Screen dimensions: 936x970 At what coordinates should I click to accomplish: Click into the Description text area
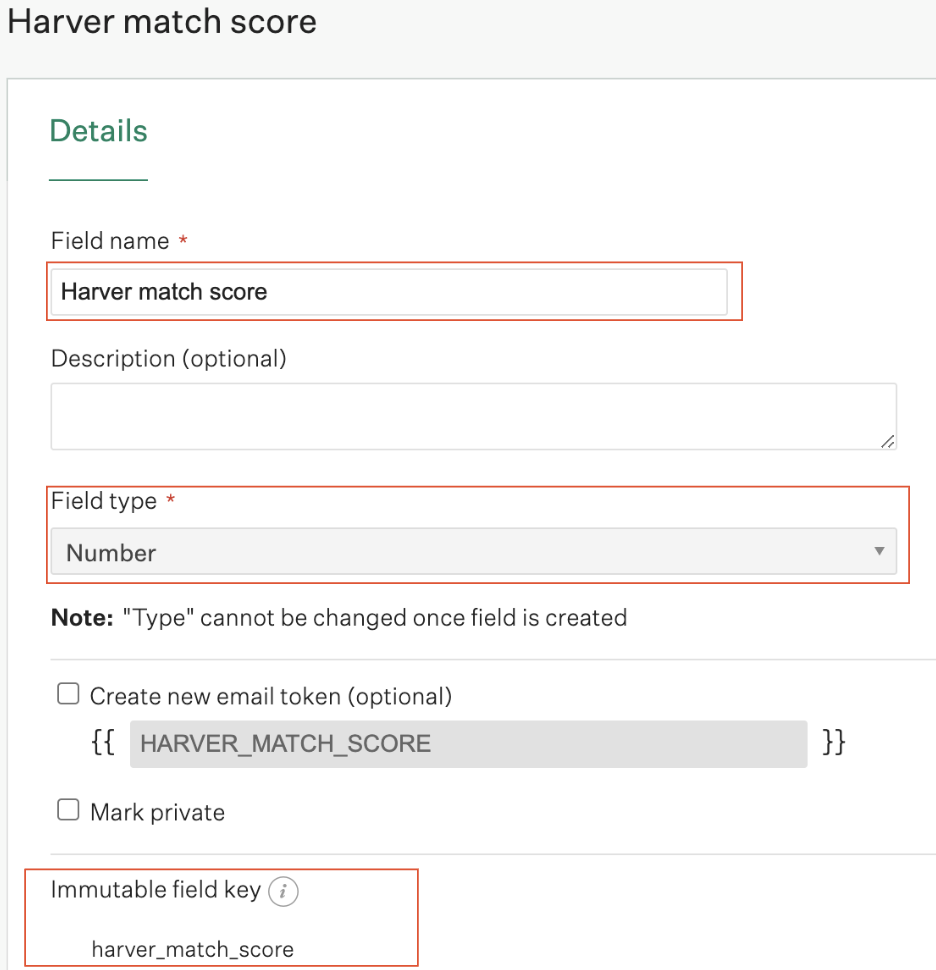click(473, 416)
